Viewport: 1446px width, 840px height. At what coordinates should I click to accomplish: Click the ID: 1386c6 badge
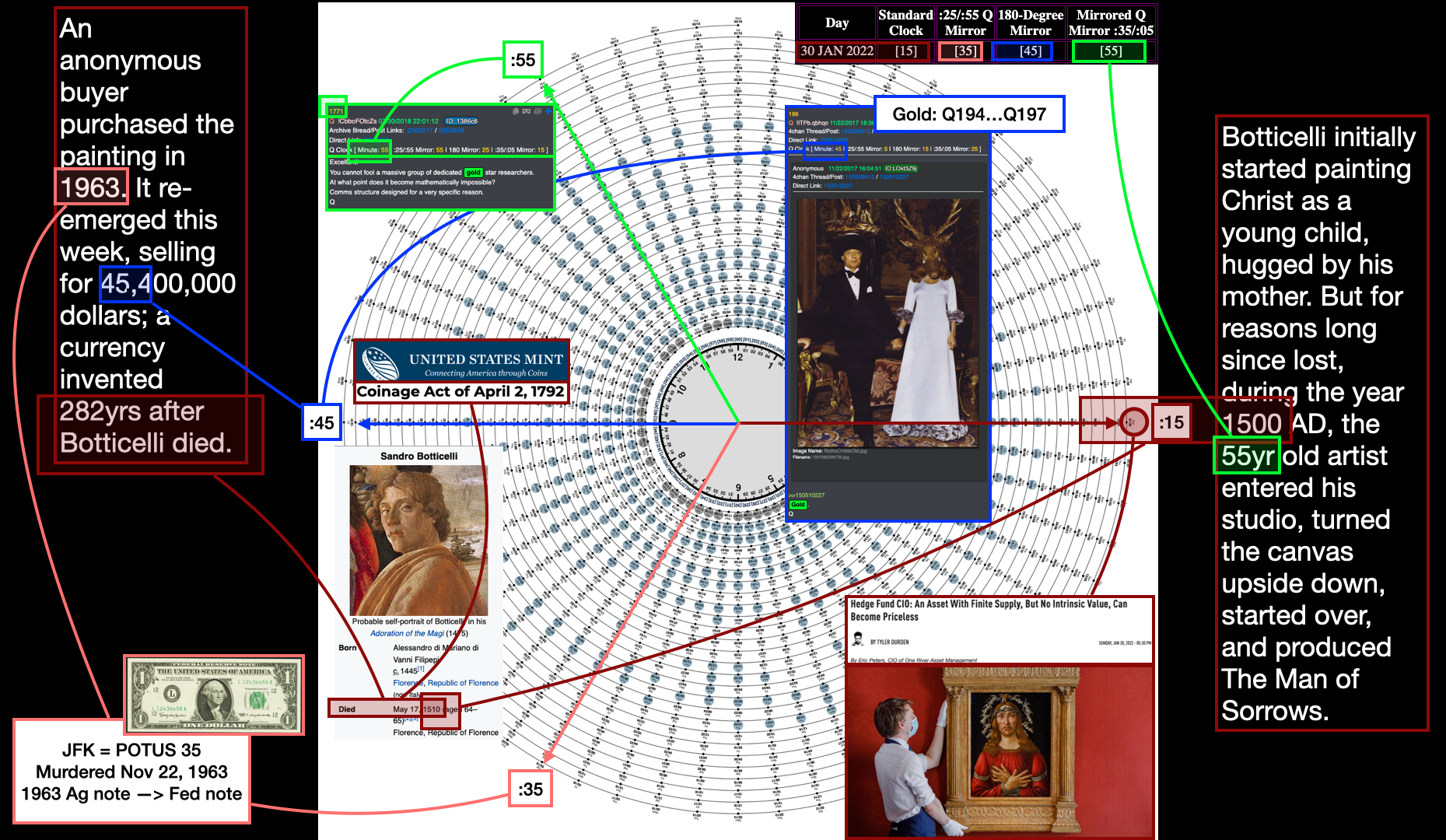coord(461,121)
